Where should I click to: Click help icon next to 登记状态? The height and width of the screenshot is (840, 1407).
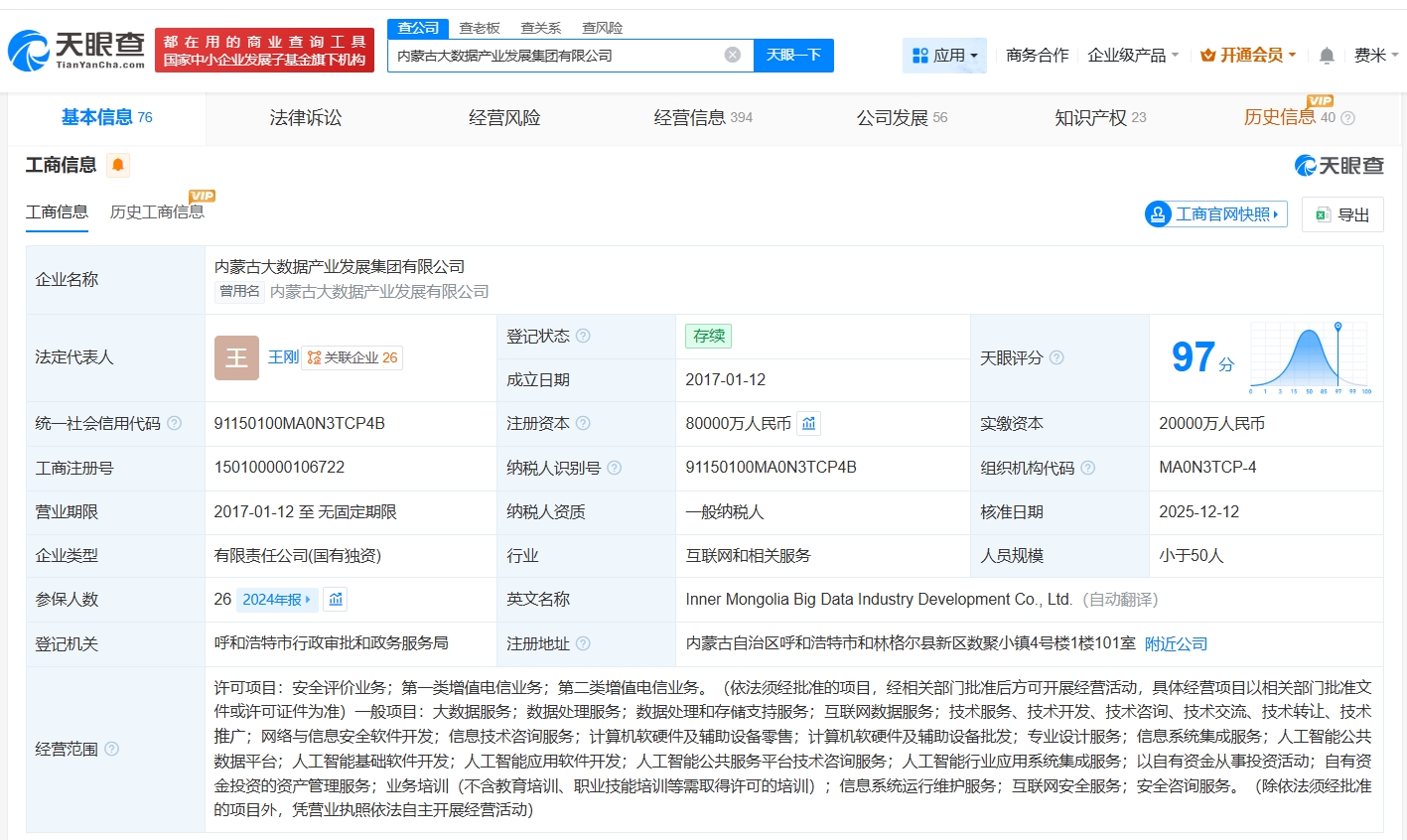click(583, 337)
